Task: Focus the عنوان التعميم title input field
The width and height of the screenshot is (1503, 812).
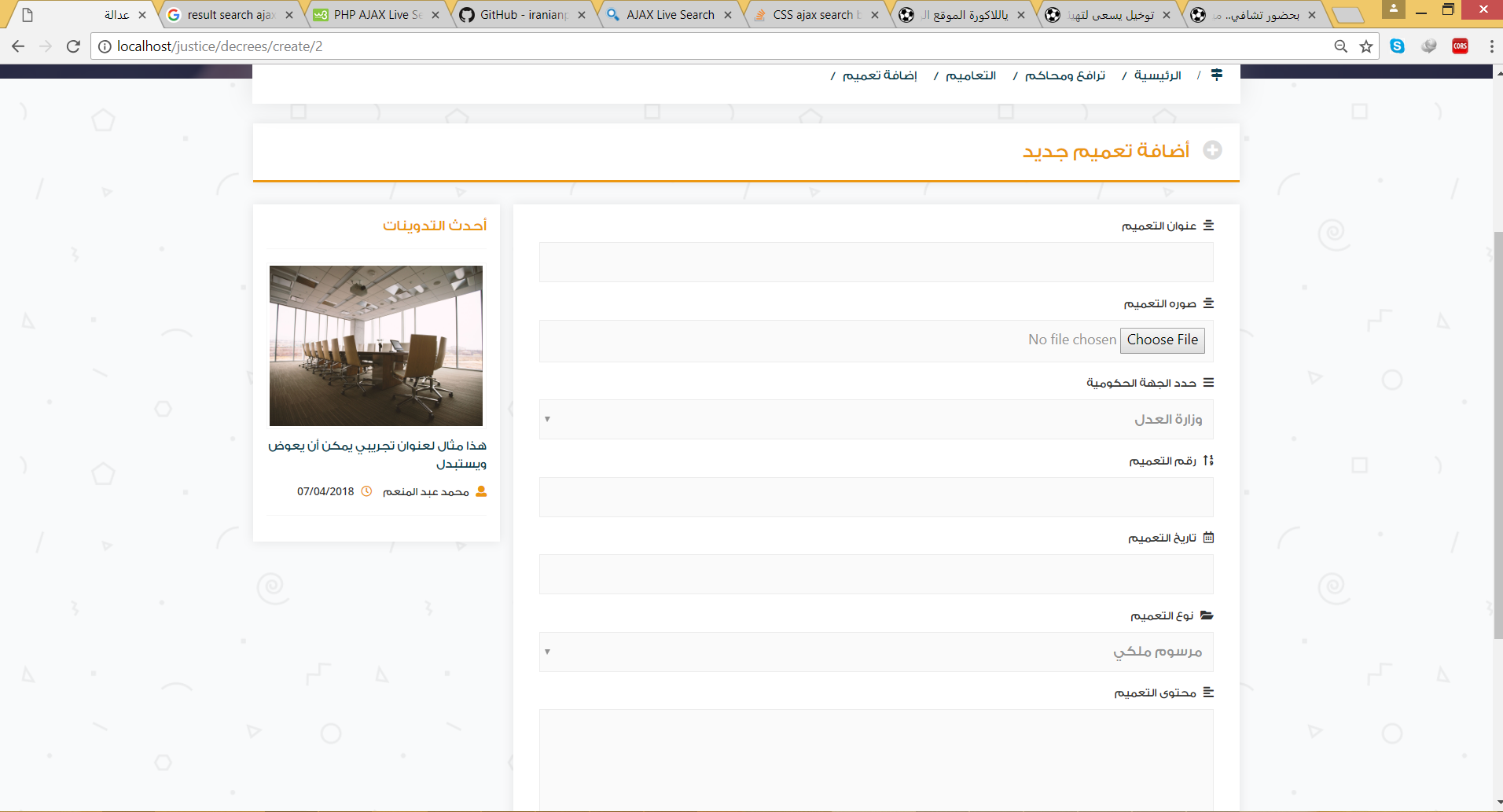Action: 876,262
